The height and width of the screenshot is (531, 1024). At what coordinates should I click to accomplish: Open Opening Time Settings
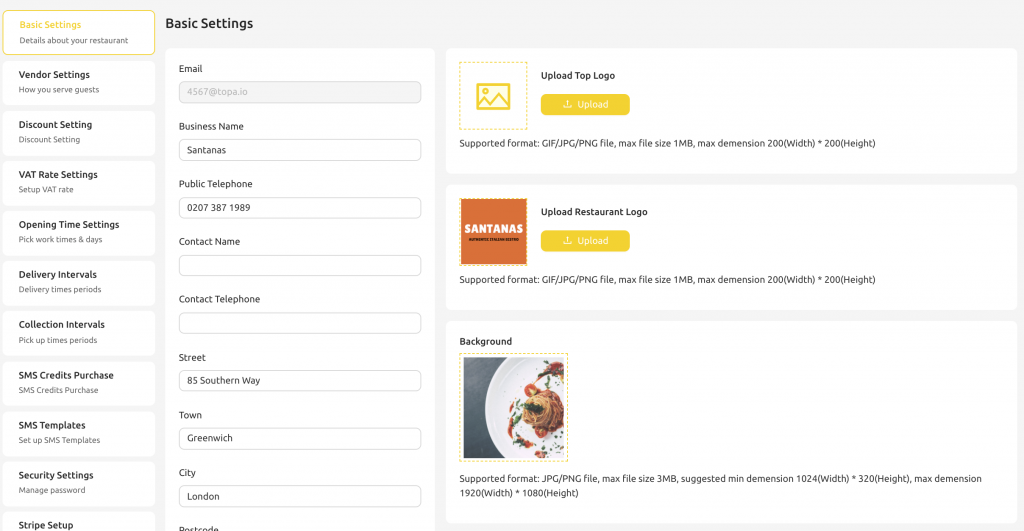[x=78, y=233]
